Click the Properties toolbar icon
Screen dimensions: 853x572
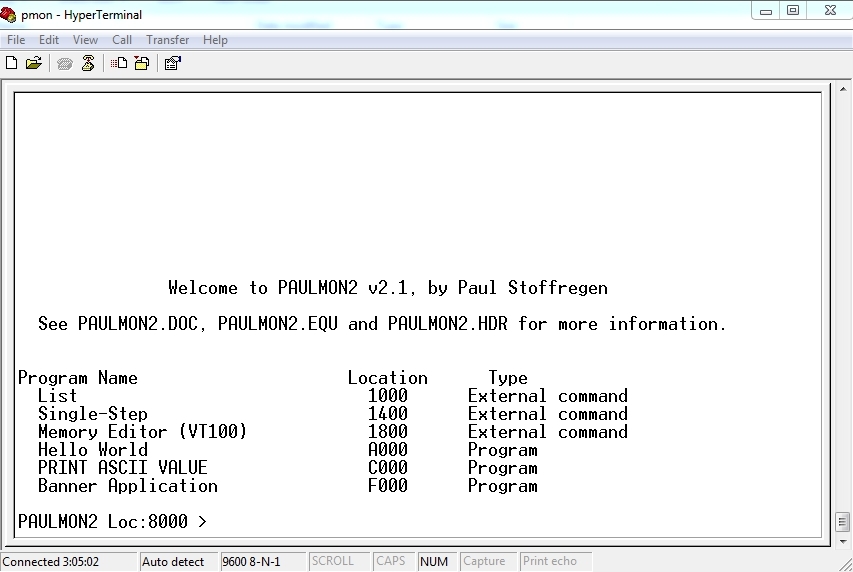click(x=172, y=64)
